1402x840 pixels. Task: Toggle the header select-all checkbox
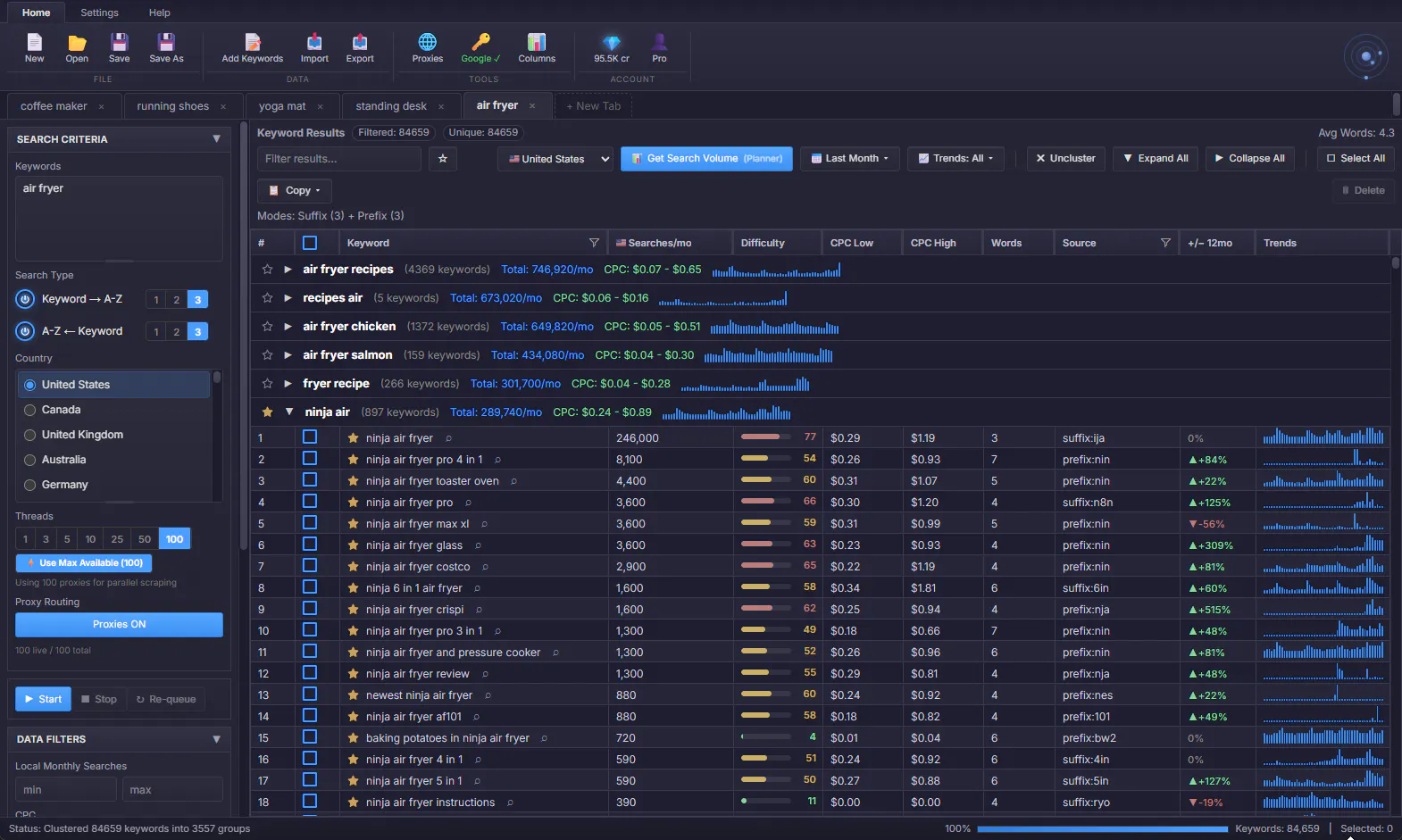[310, 243]
